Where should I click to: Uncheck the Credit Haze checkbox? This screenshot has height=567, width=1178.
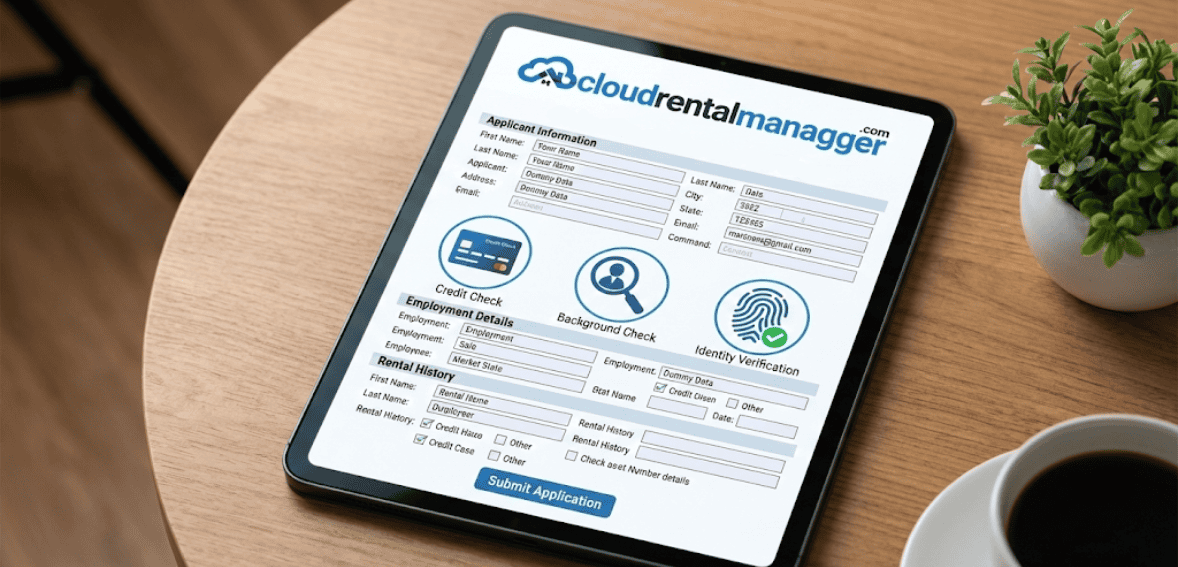click(427, 424)
